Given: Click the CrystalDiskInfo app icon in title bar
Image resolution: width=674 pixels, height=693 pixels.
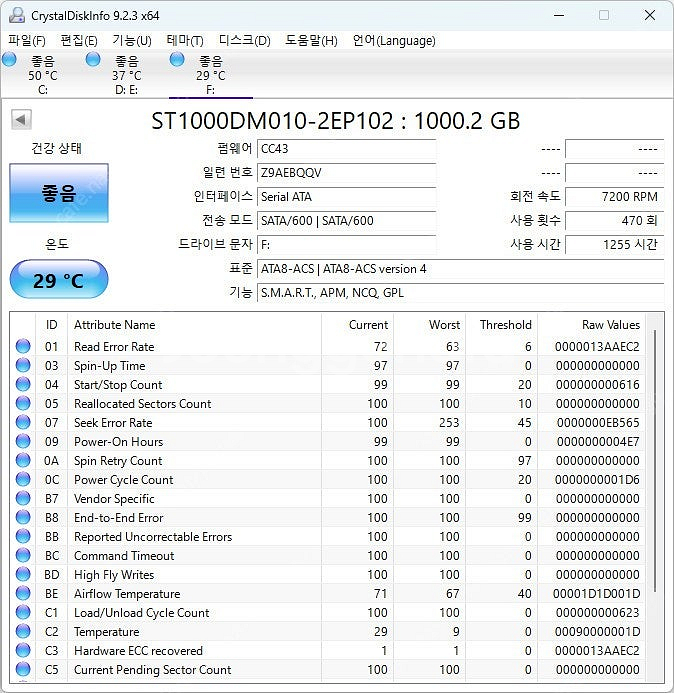Looking at the screenshot, I should pos(17,15).
